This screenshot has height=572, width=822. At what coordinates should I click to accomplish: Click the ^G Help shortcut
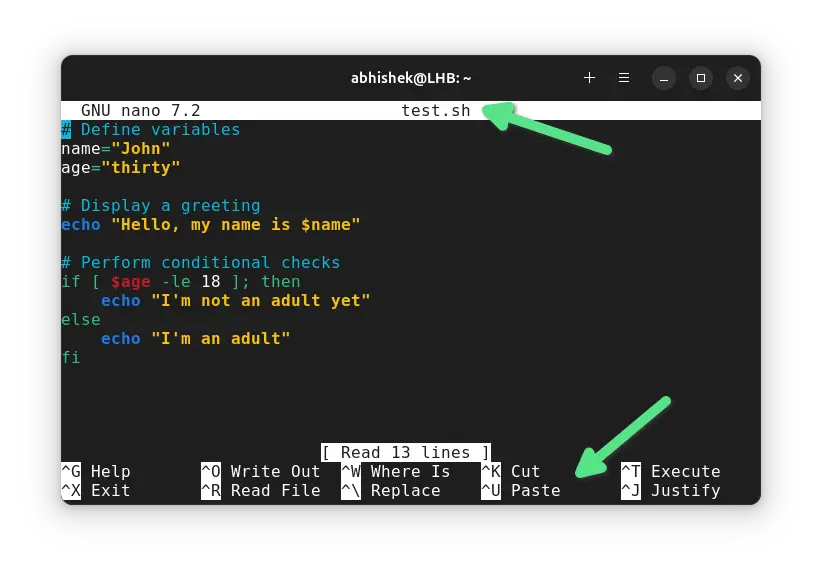96,471
